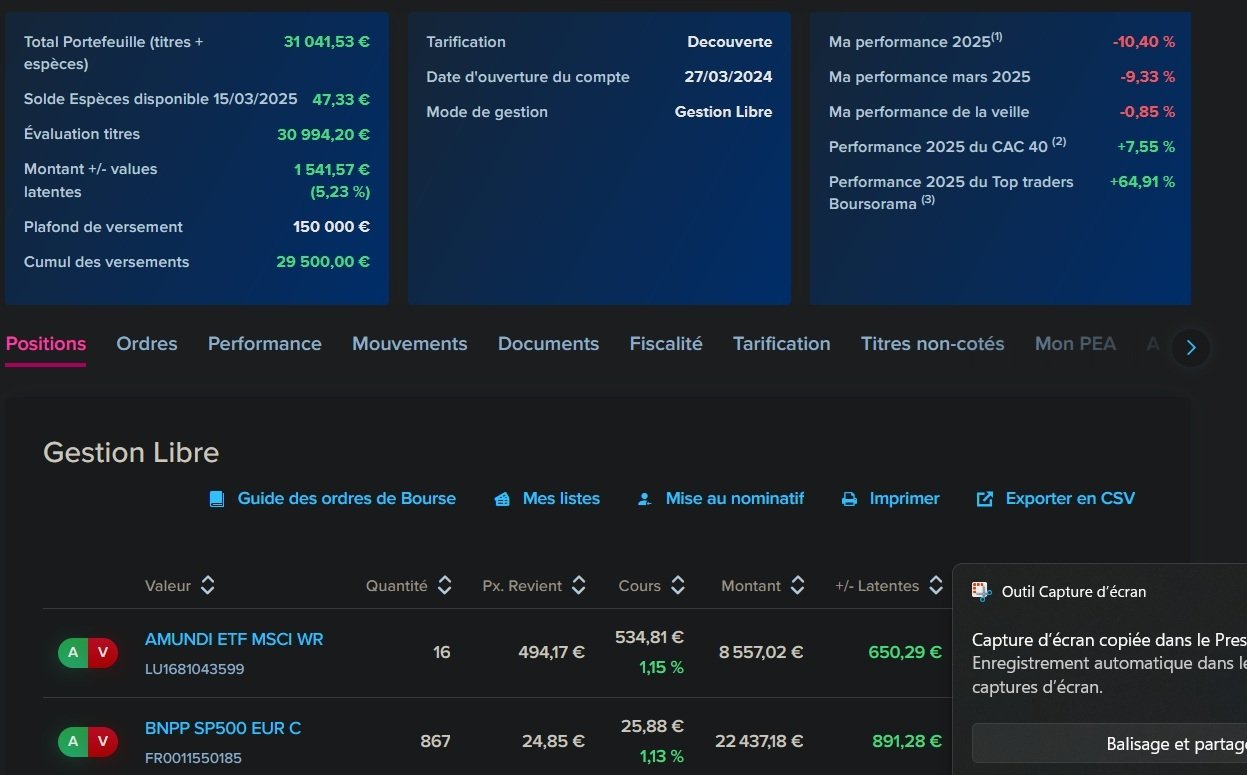Screen dimensions: 1247x775
Task: Click the Gestion Libre section heading
Action: coord(131,453)
